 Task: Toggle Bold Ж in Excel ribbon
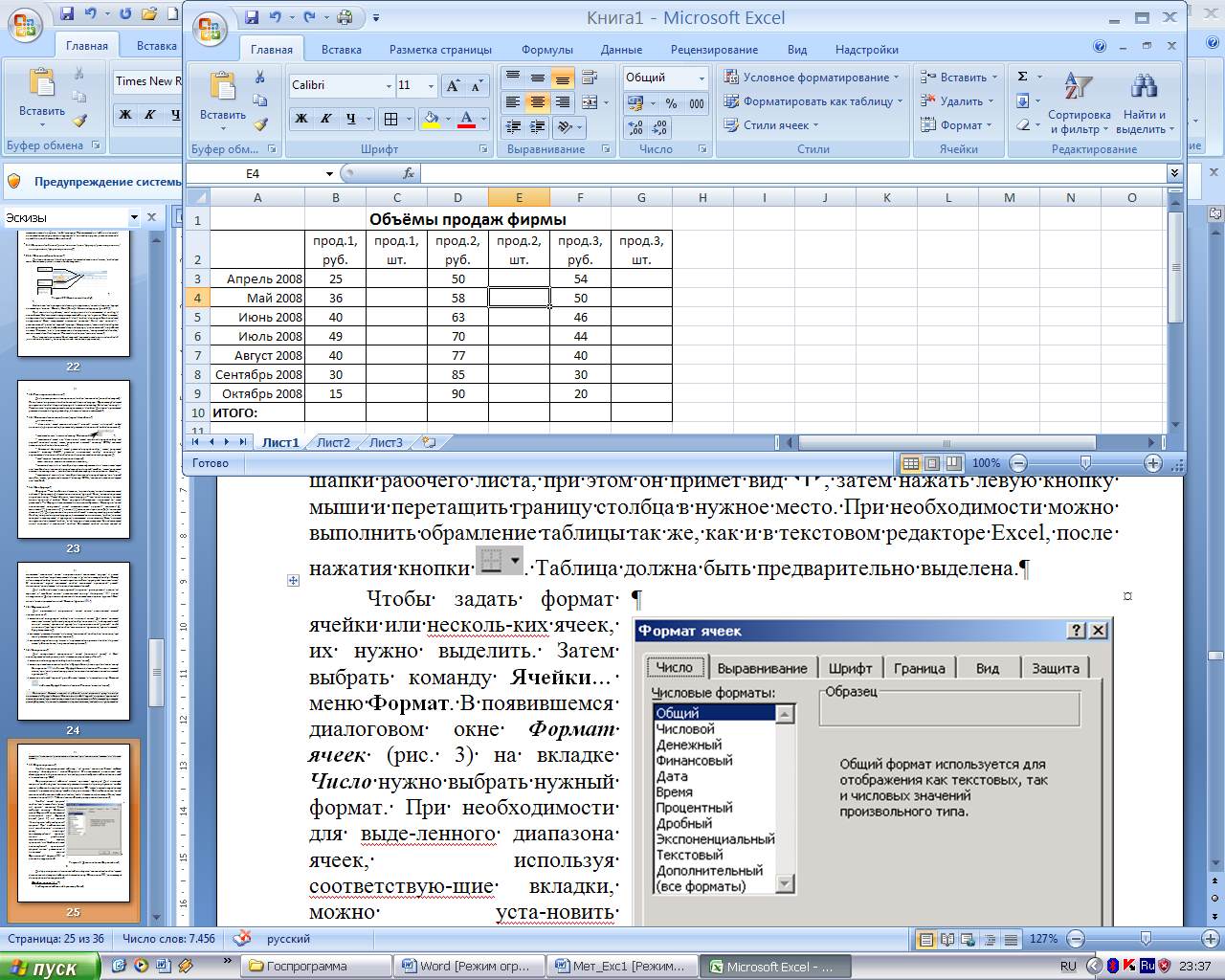(301, 119)
